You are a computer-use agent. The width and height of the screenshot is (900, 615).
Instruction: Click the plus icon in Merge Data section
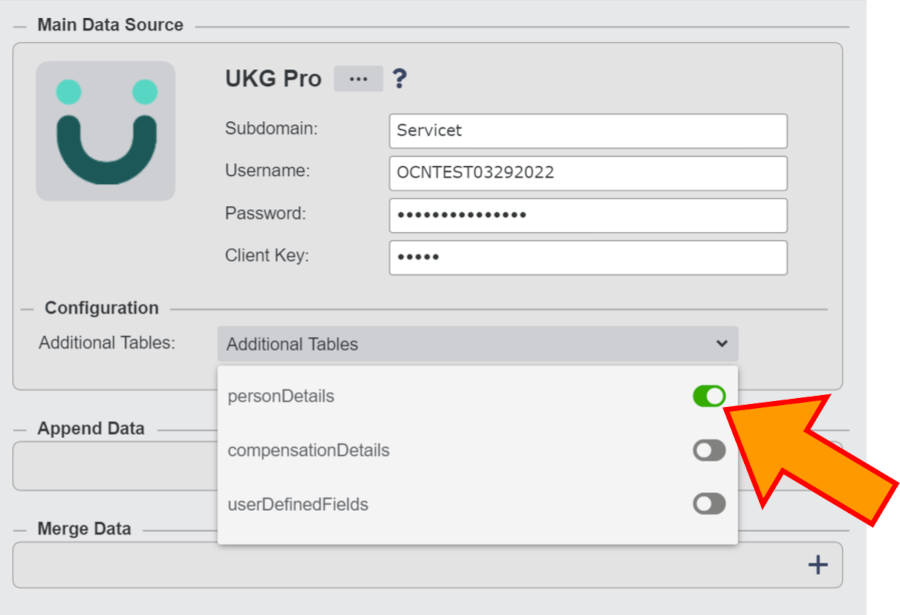click(818, 563)
